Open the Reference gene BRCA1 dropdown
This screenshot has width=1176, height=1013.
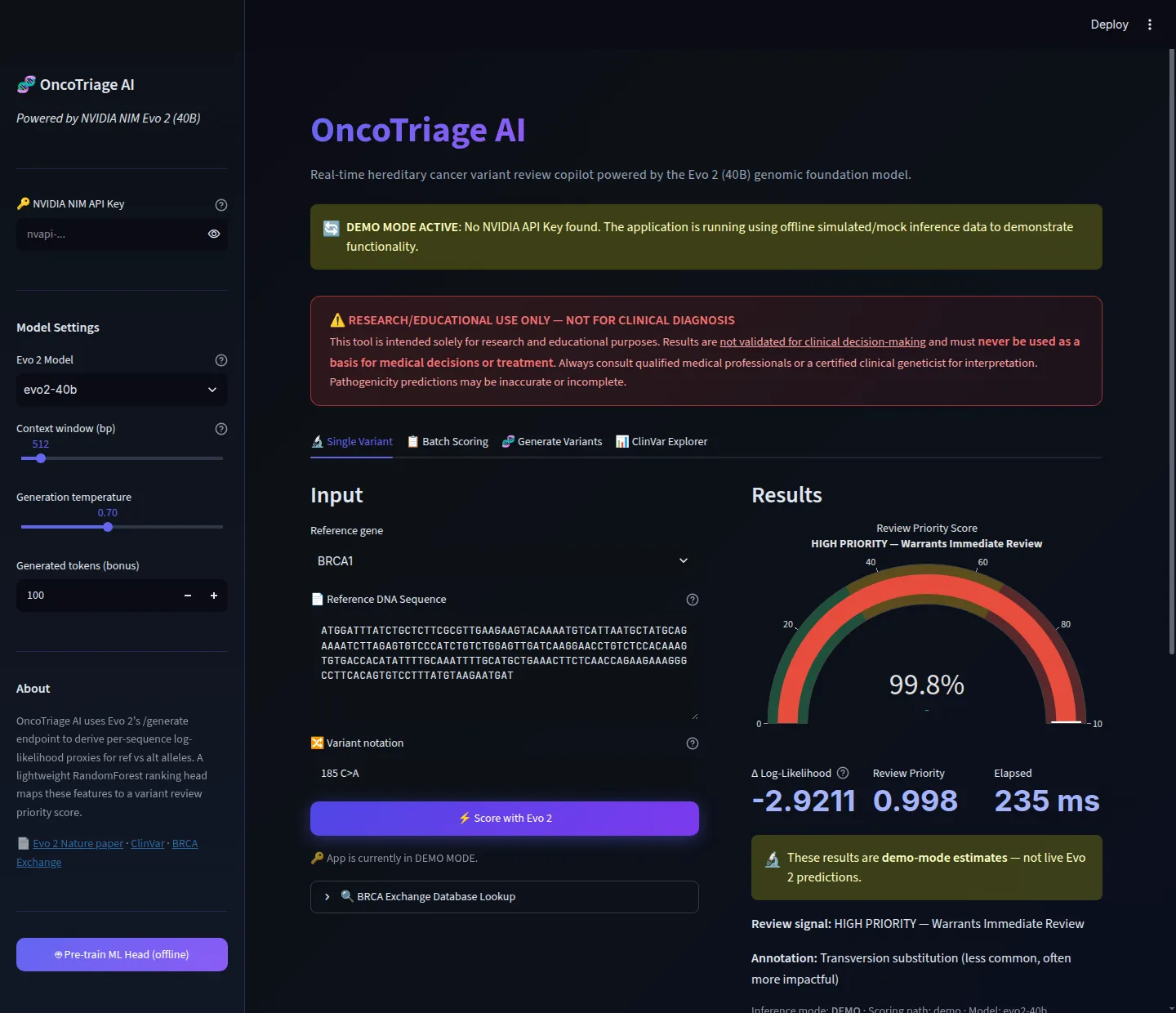click(x=505, y=560)
